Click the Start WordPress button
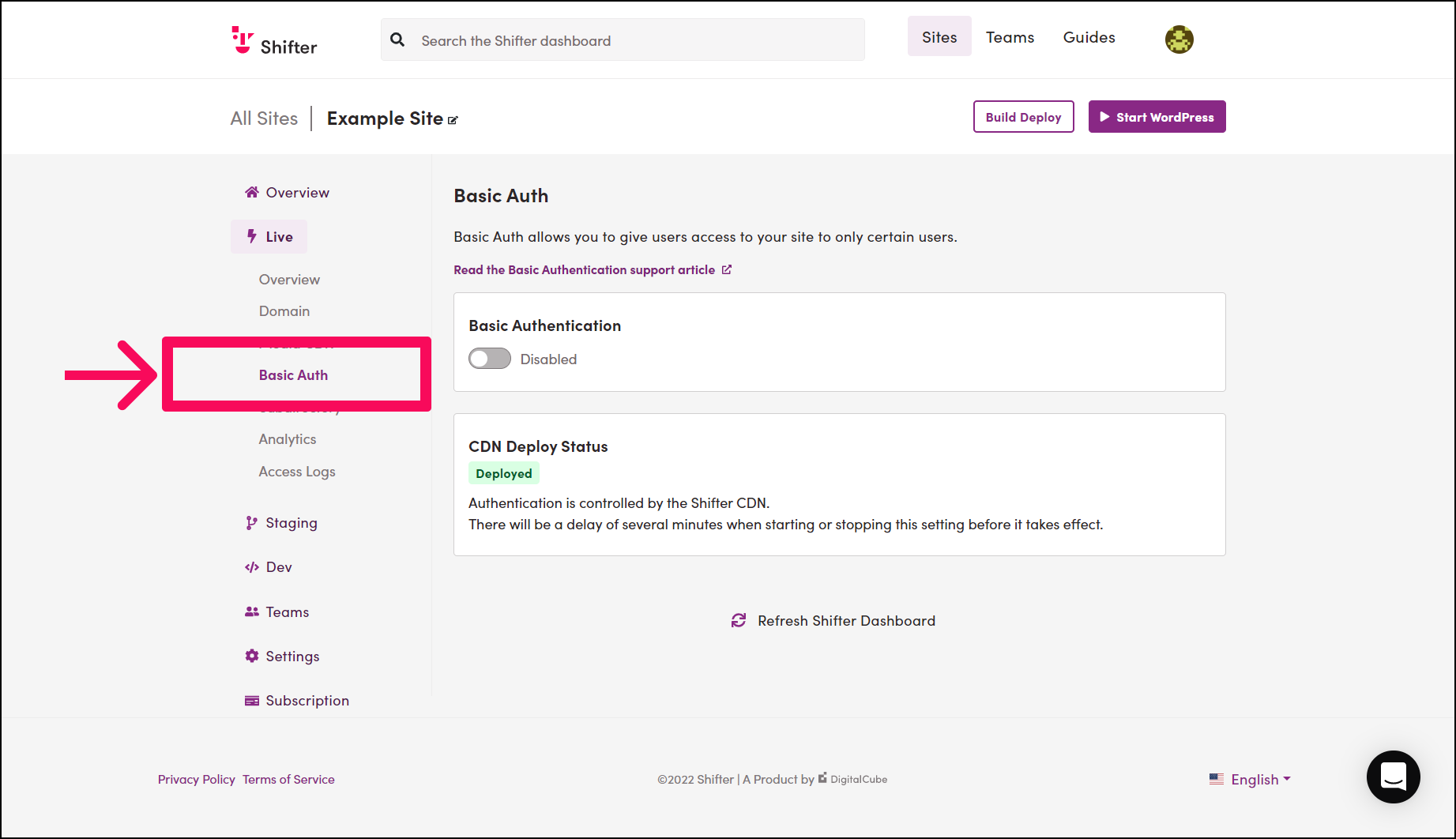1456x839 pixels. [x=1157, y=117]
